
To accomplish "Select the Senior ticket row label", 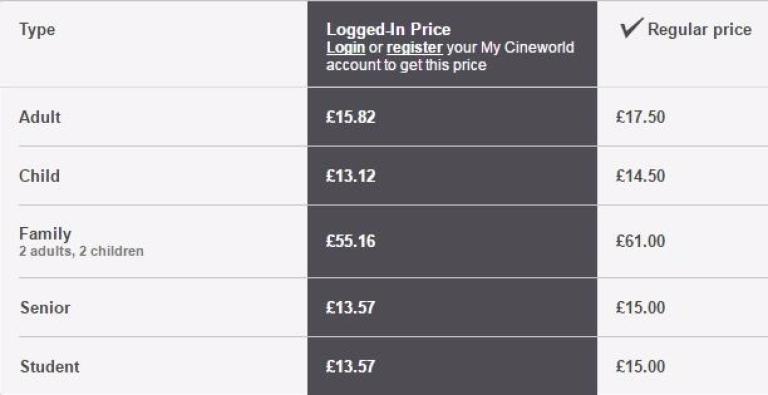I will pos(45,308).
